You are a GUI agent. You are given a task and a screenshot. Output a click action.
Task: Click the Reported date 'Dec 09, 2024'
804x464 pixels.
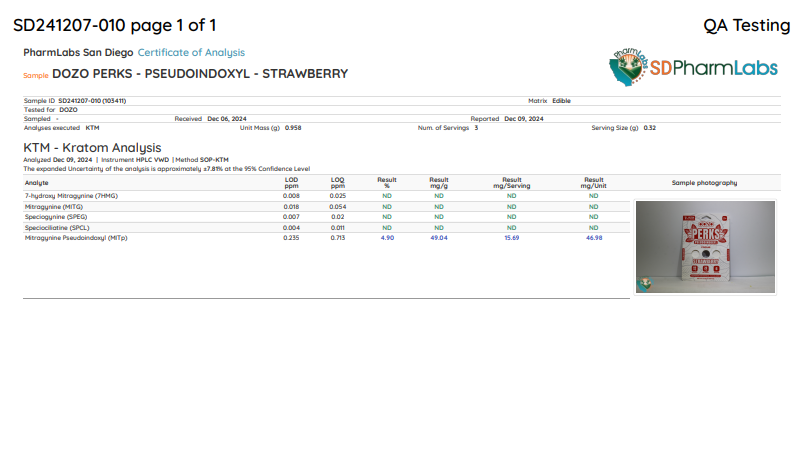(524, 118)
